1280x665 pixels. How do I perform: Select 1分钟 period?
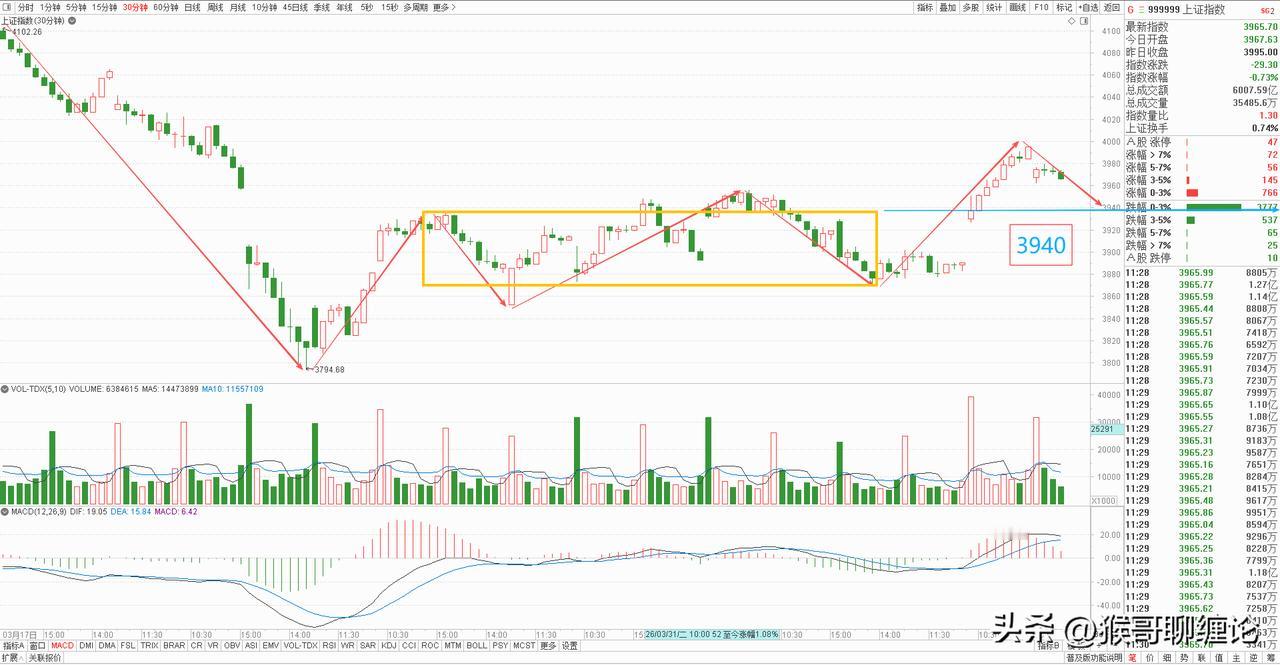(50, 7)
